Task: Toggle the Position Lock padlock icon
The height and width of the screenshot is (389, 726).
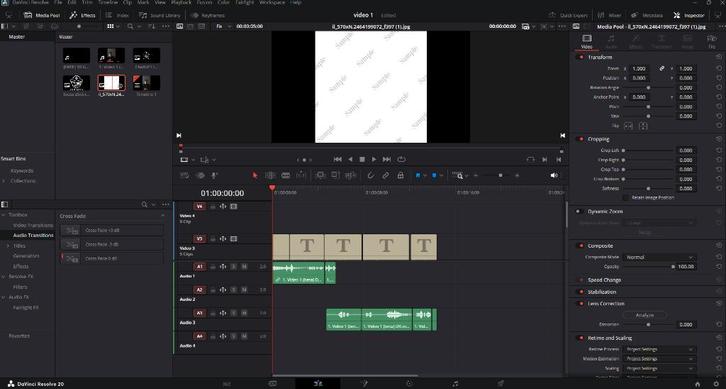Action: (401, 176)
